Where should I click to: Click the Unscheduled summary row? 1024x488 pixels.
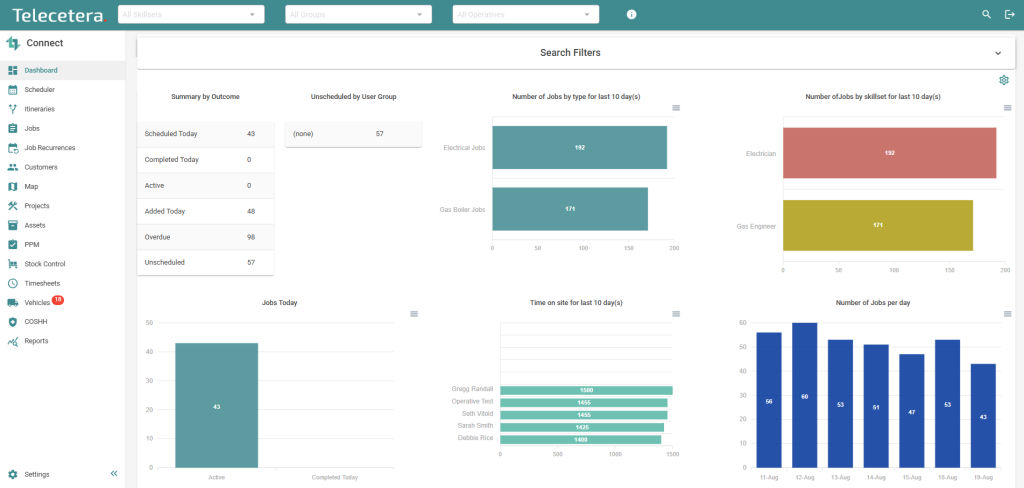(x=206, y=263)
